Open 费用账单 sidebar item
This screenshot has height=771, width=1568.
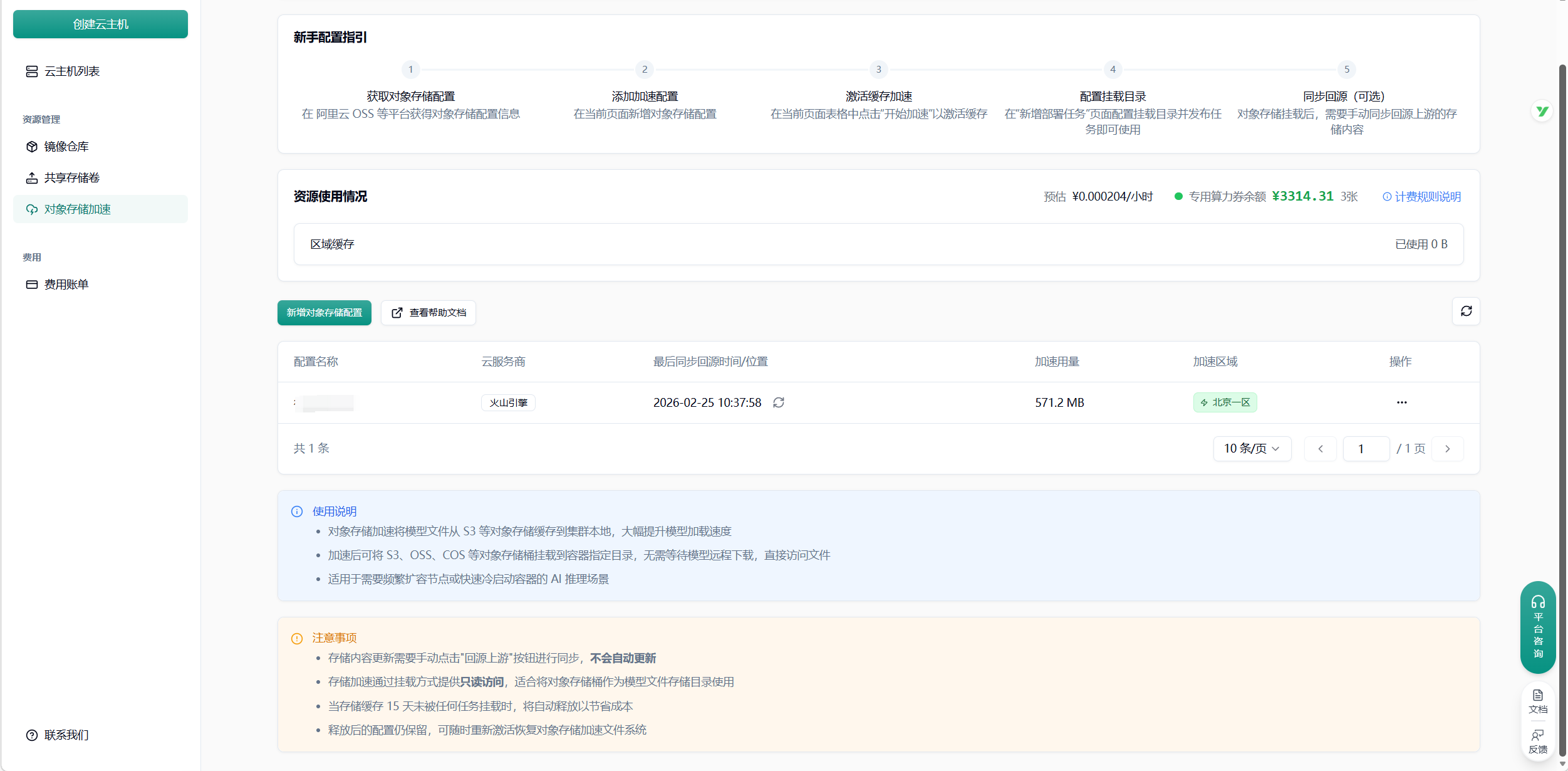click(66, 285)
